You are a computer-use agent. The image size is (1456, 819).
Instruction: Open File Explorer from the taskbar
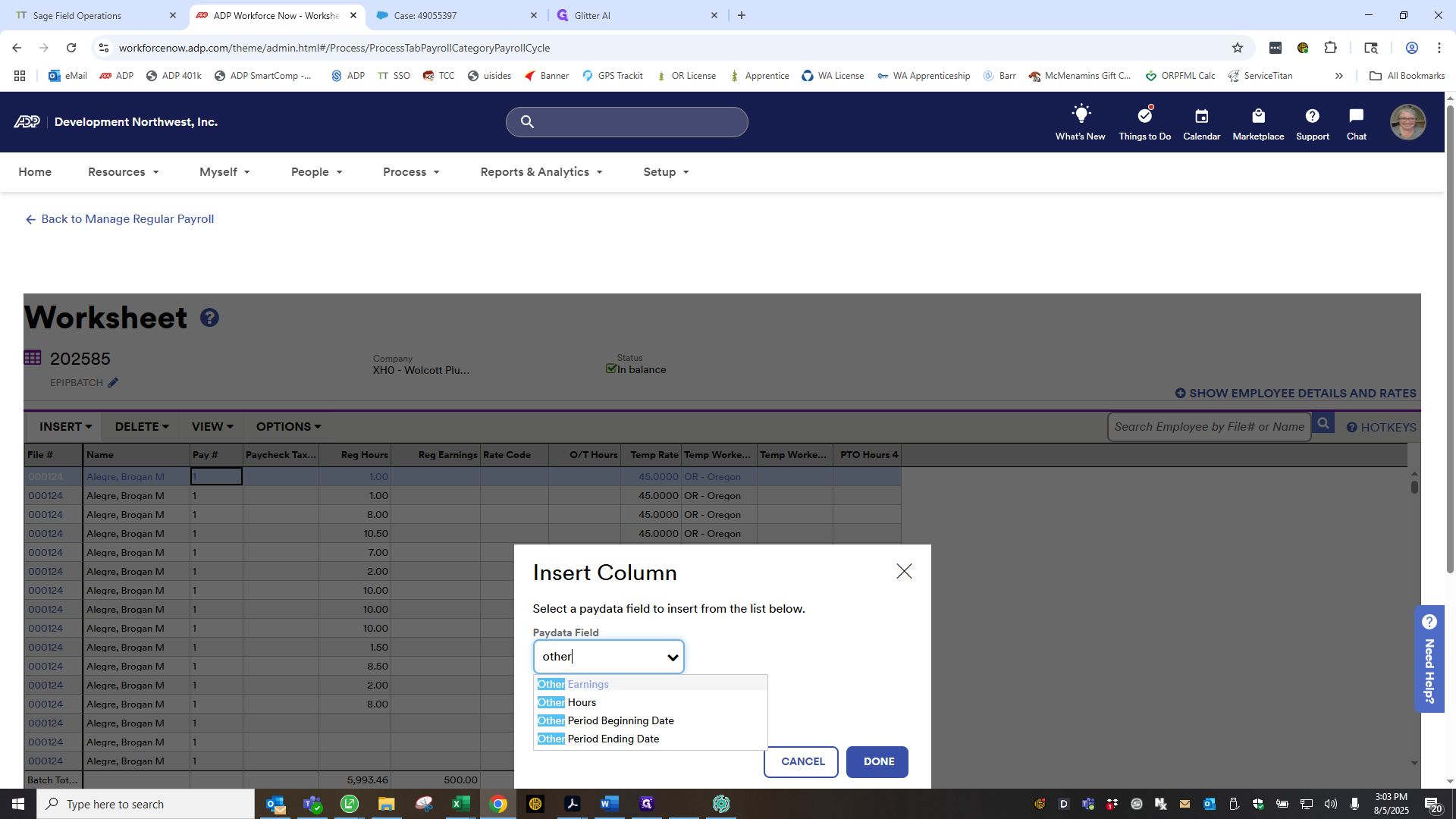click(x=386, y=804)
